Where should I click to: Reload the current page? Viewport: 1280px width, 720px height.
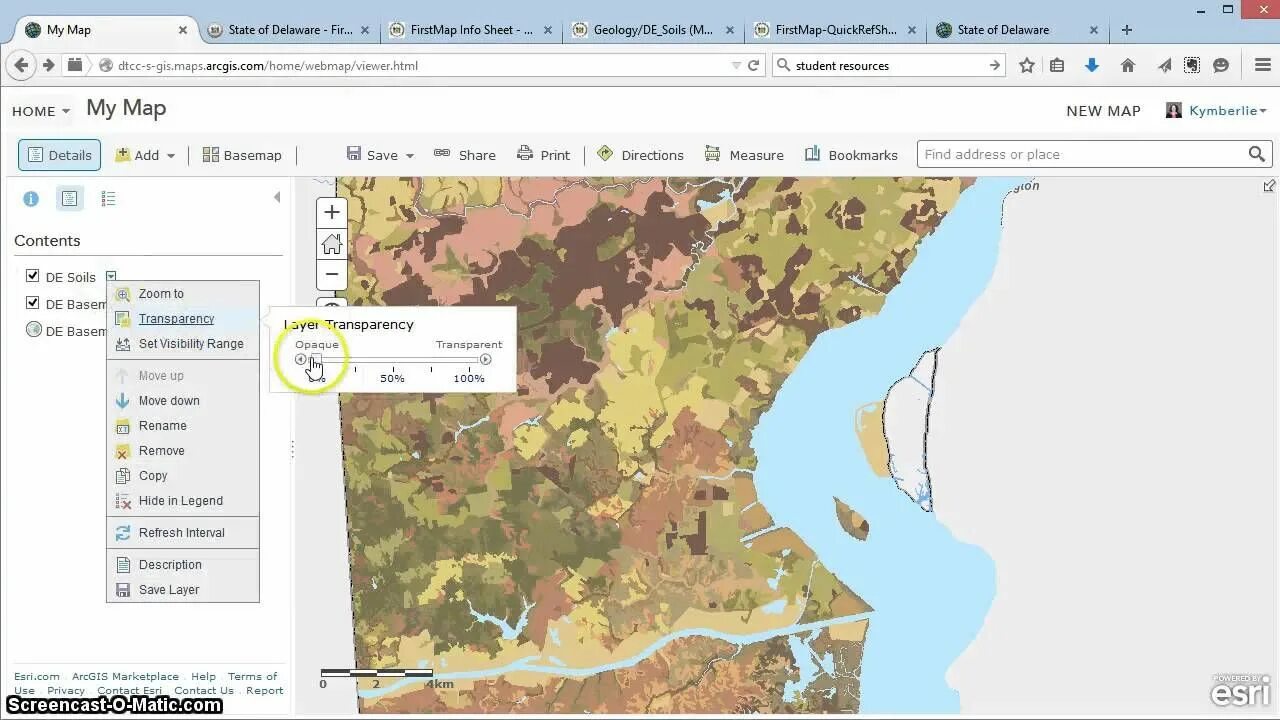(754, 65)
